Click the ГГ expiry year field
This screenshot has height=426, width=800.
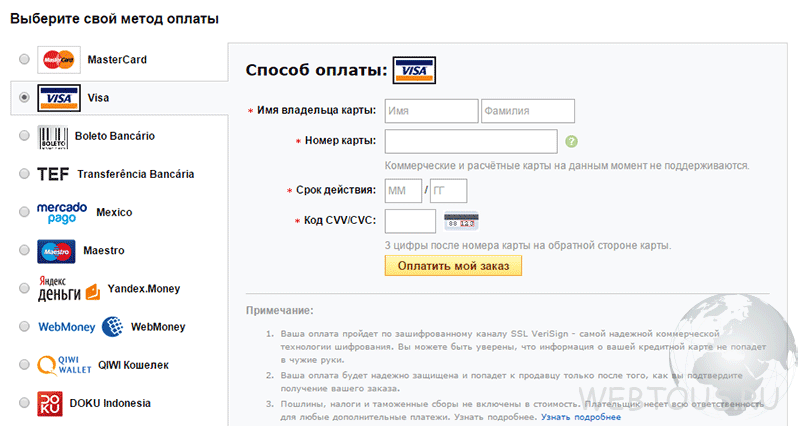[448, 191]
